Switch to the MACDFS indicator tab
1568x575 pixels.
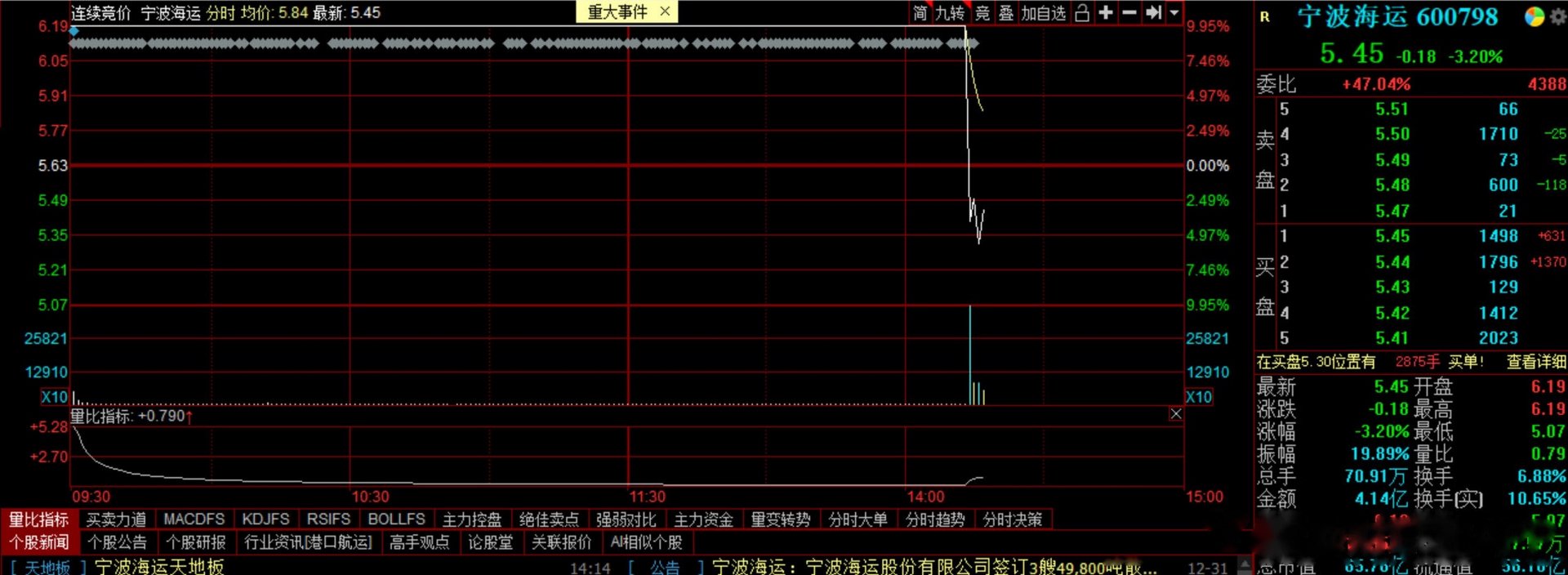click(x=194, y=519)
